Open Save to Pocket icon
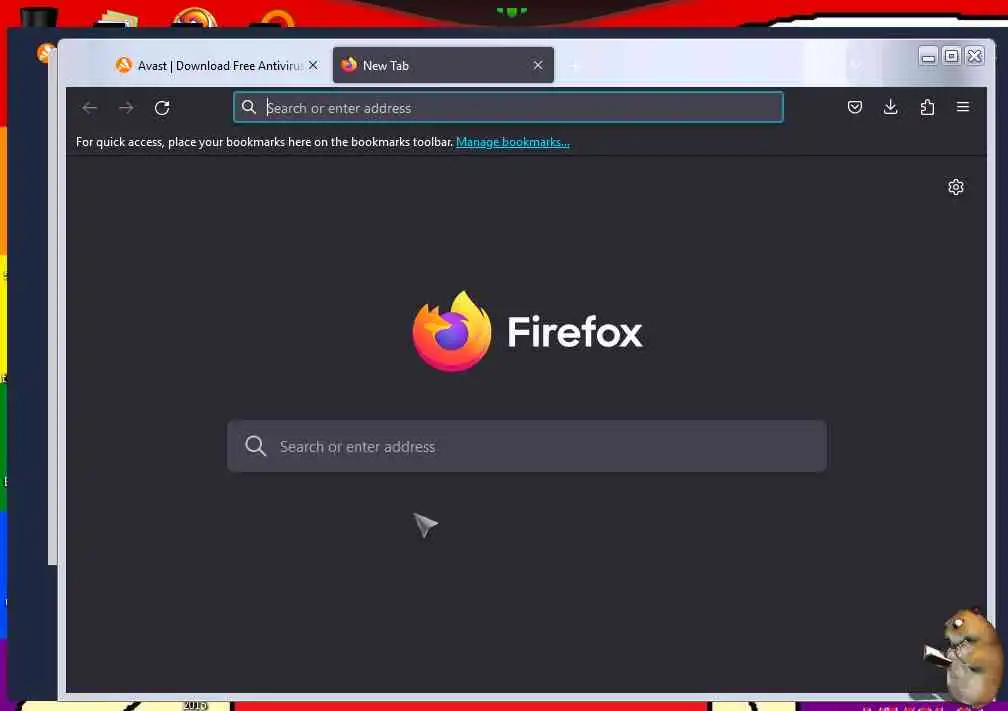 pyautogui.click(x=854, y=107)
